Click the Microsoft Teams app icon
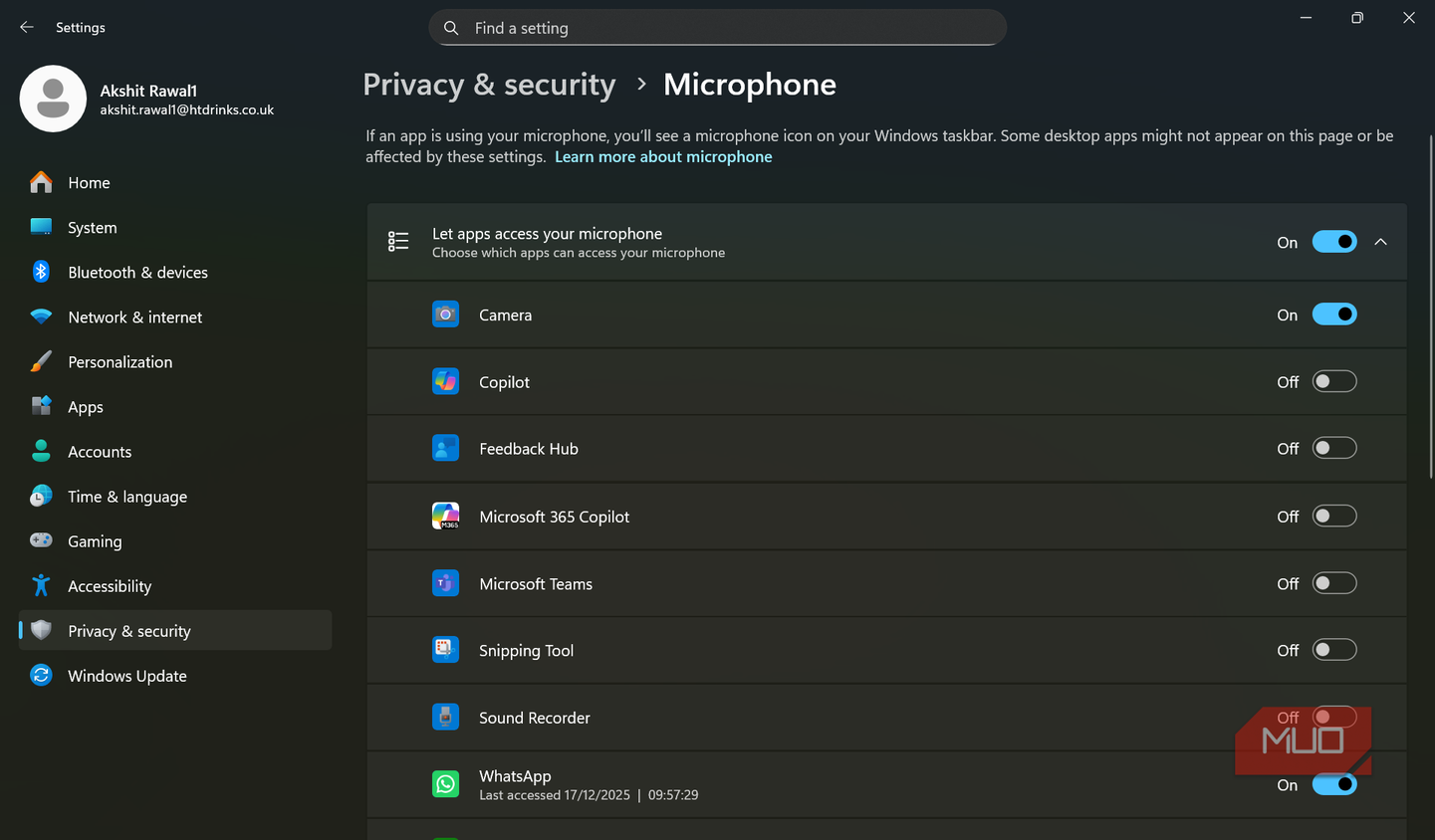1435x840 pixels. tap(445, 583)
